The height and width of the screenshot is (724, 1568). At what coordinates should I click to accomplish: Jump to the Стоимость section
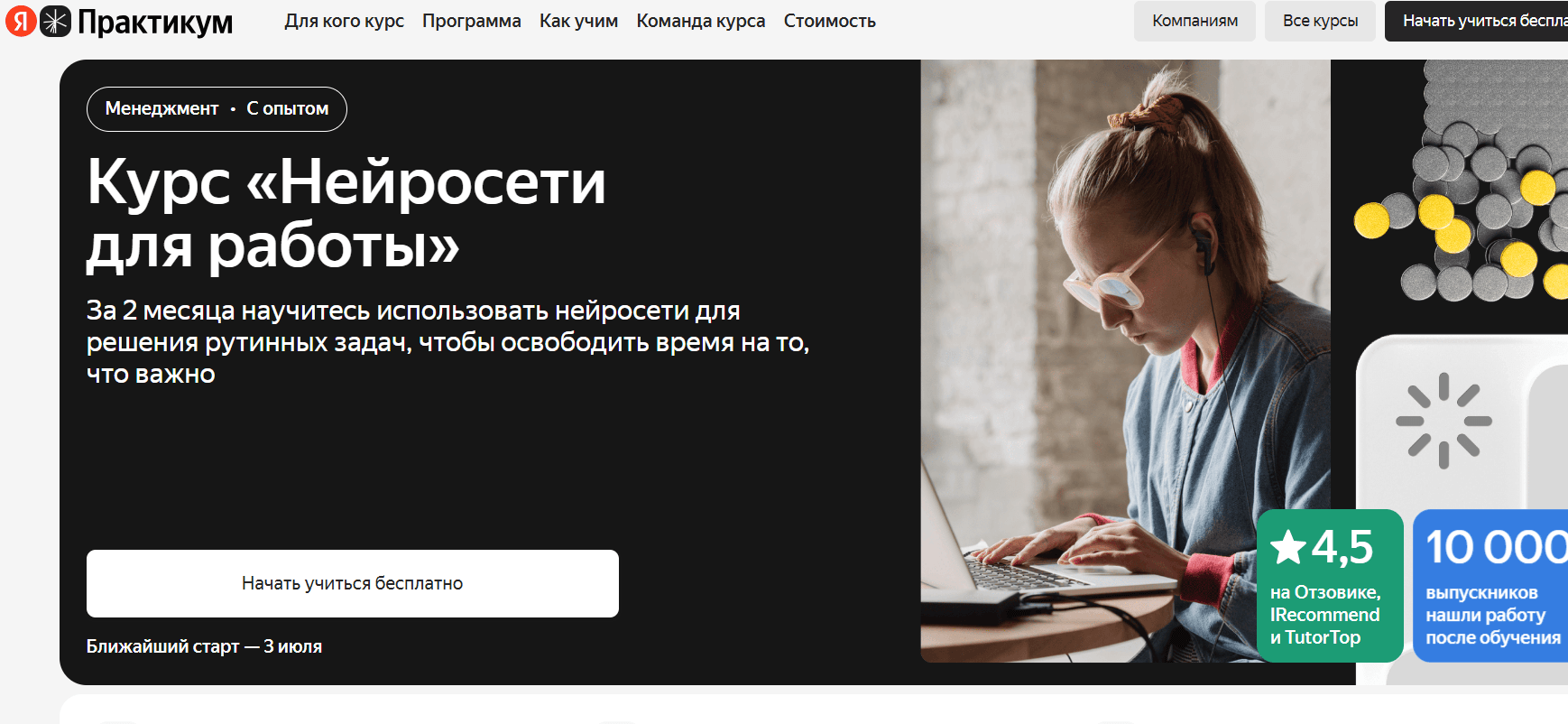829,21
